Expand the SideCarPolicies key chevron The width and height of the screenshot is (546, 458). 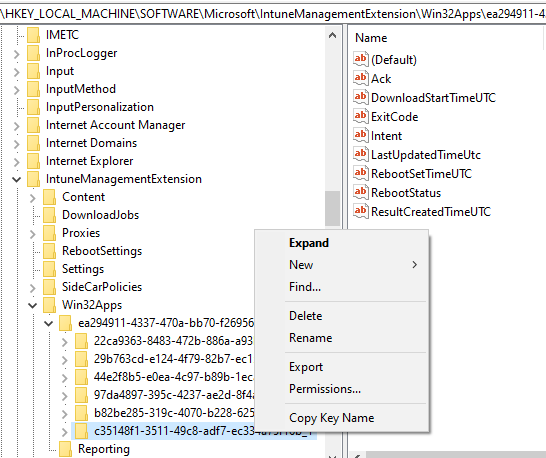click(33, 288)
